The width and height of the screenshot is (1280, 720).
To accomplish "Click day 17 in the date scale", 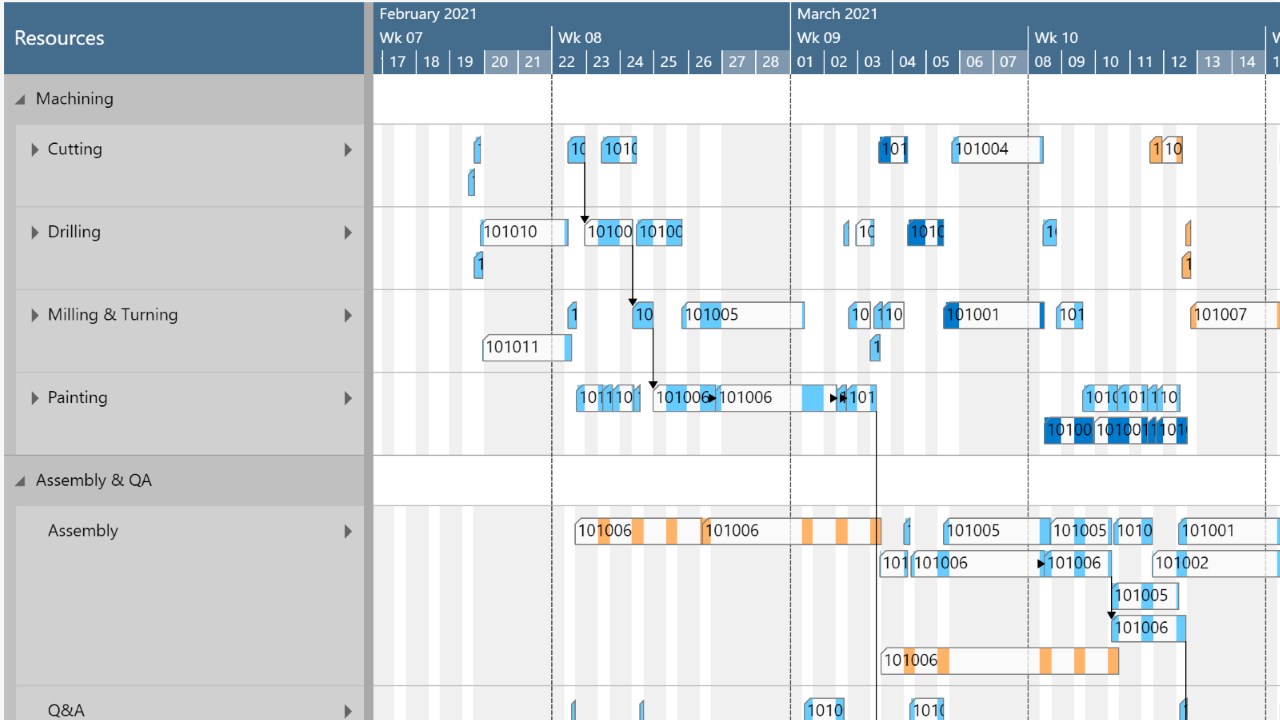I will coord(398,62).
